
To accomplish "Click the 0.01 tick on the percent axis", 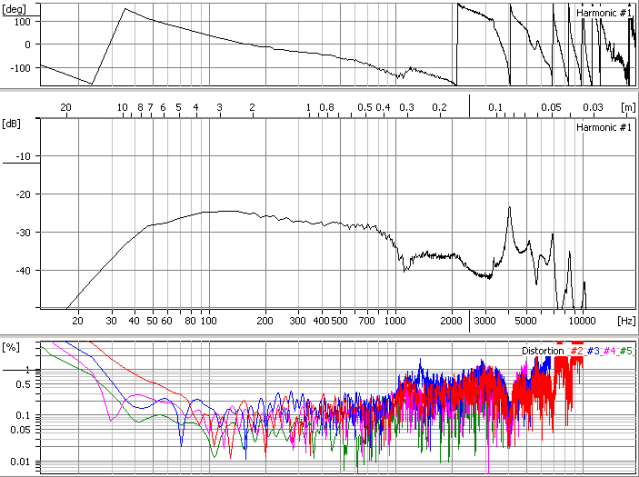I will point(19,461).
